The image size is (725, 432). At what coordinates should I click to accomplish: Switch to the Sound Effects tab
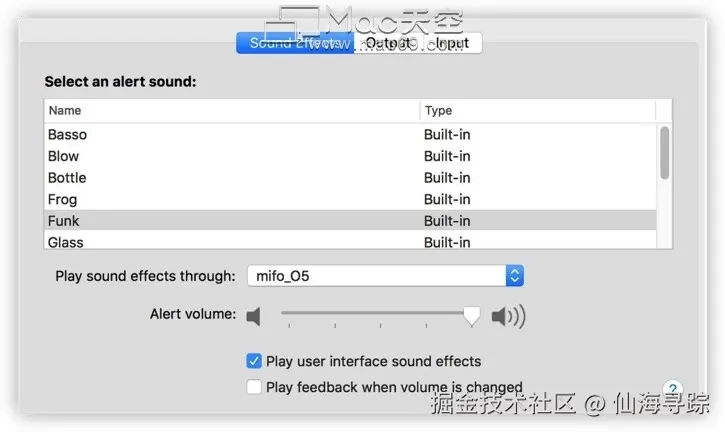(295, 43)
